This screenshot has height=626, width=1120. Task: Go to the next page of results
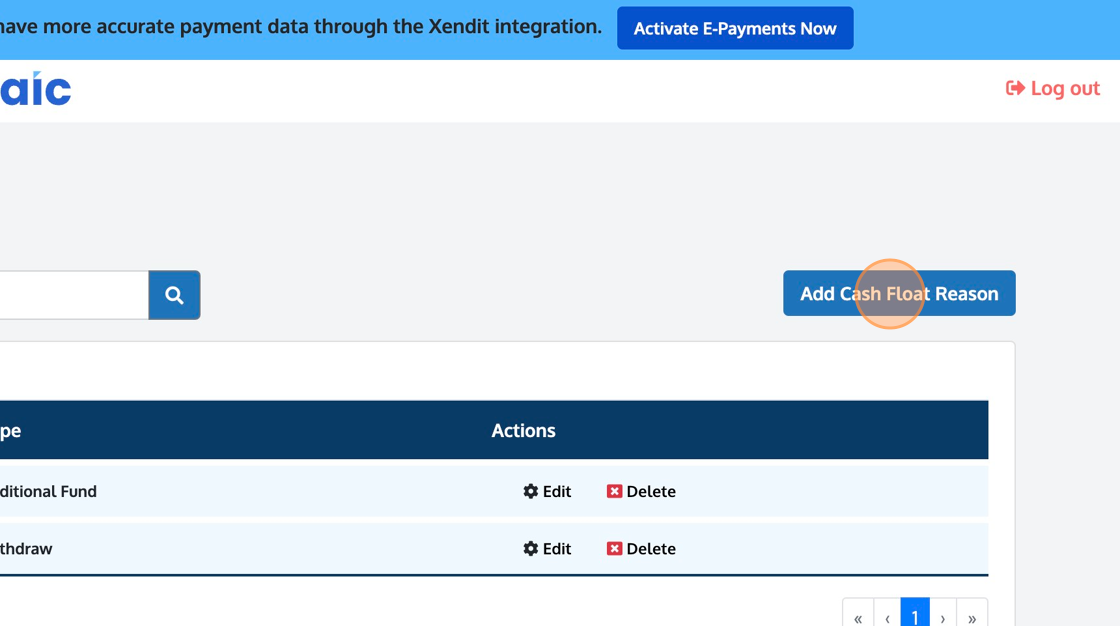tap(943, 616)
